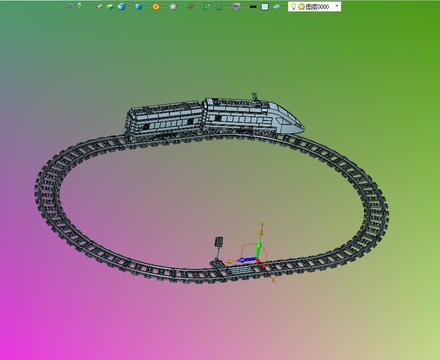Viewport: 440px width, 360px height.
Task: Click the red crosshair toolbar icon
Action: coord(190,6)
